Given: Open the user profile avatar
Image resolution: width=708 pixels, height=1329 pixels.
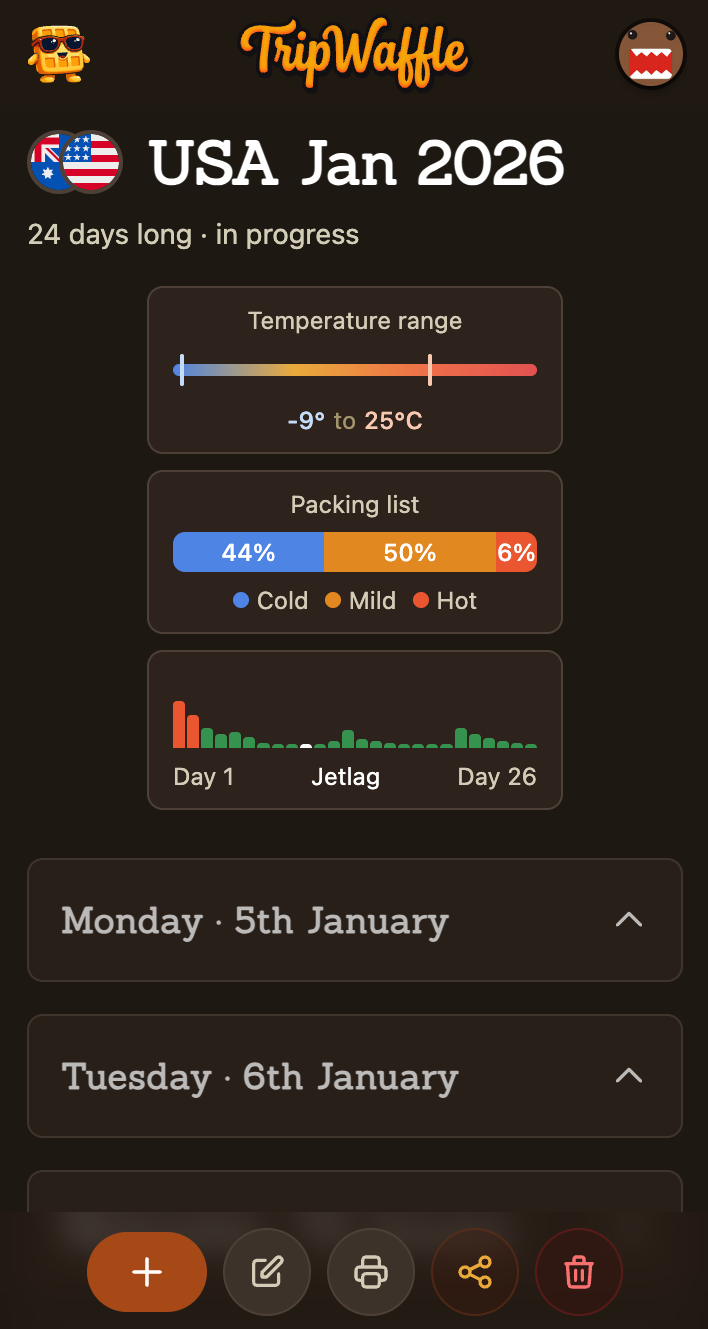Looking at the screenshot, I should [651, 54].
